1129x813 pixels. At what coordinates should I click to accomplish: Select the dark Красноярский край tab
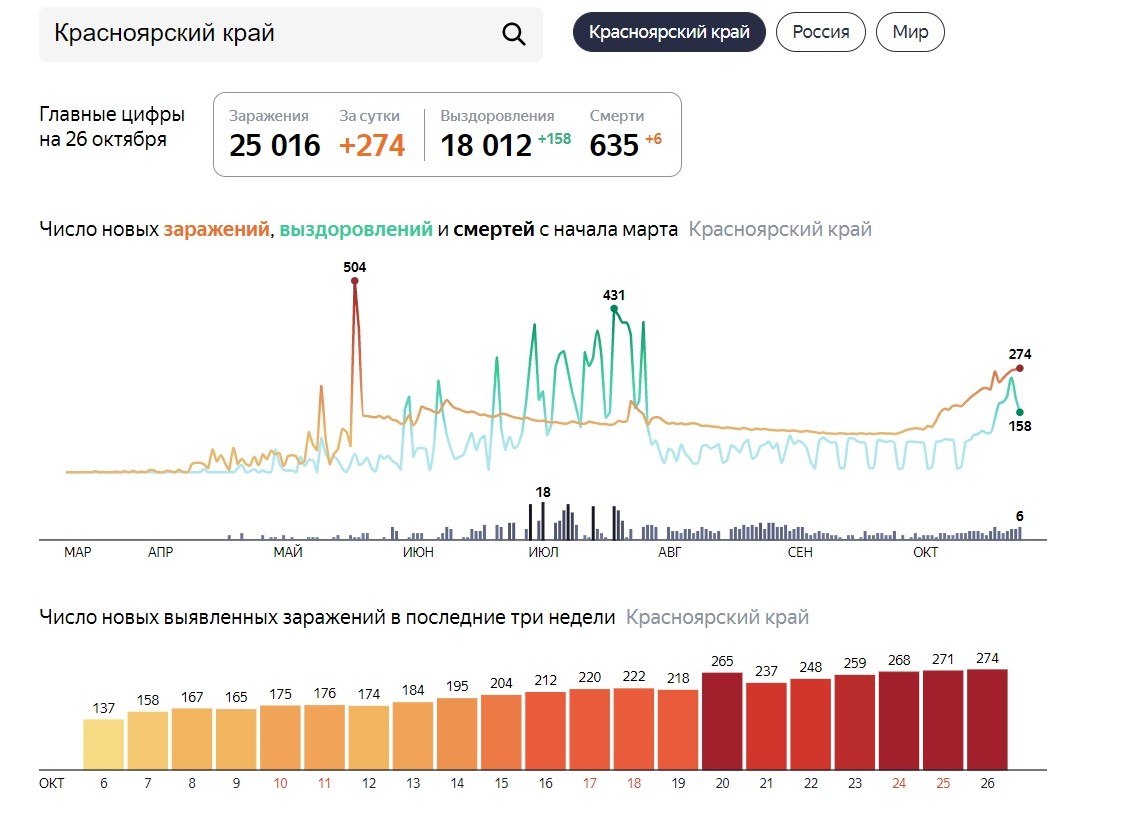pyautogui.click(x=668, y=32)
